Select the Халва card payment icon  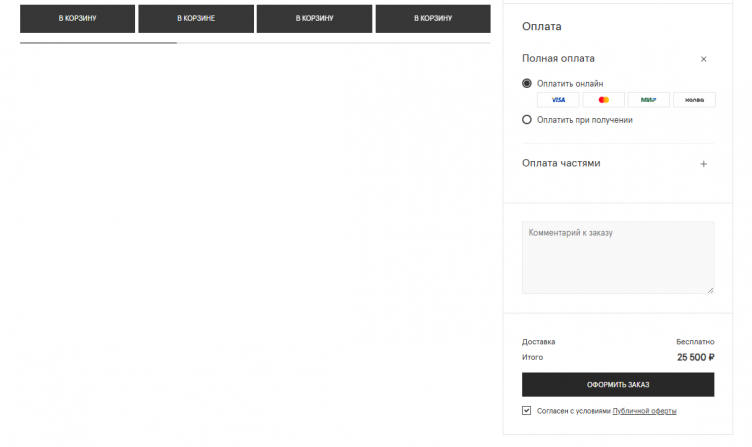pos(694,100)
